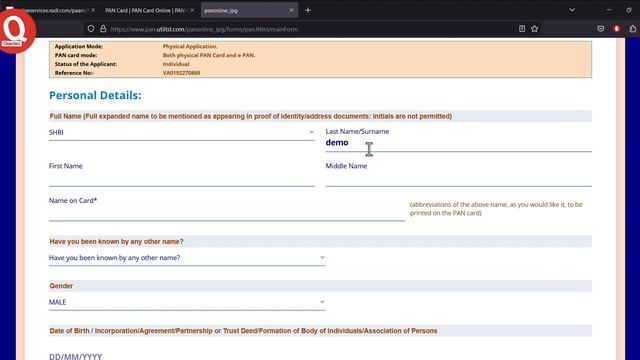Open the list all tabs chevron
640x360 pixels.
click(572, 10)
